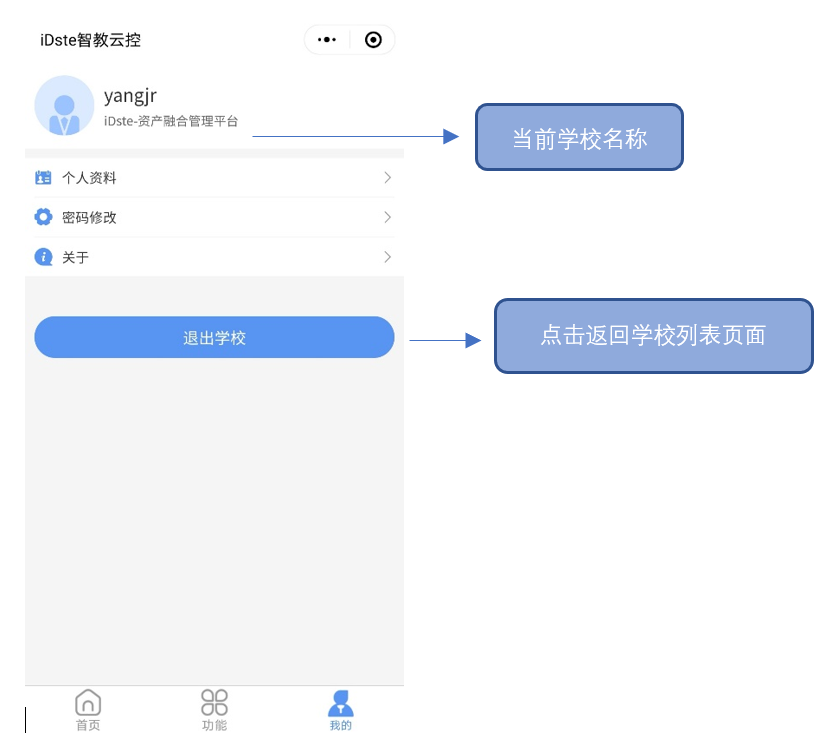
Task: Tap the 功能 four-leaf icon
Action: [x=214, y=702]
